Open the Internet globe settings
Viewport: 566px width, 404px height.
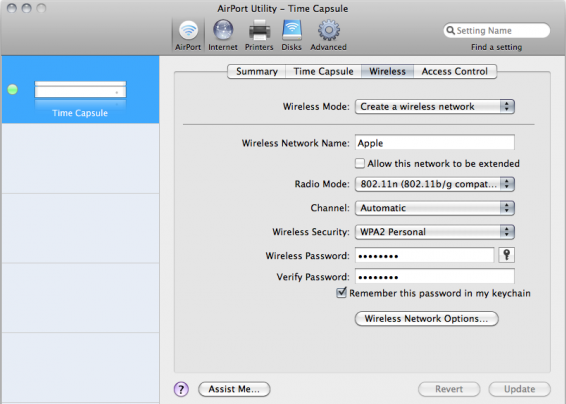pyautogui.click(x=223, y=35)
